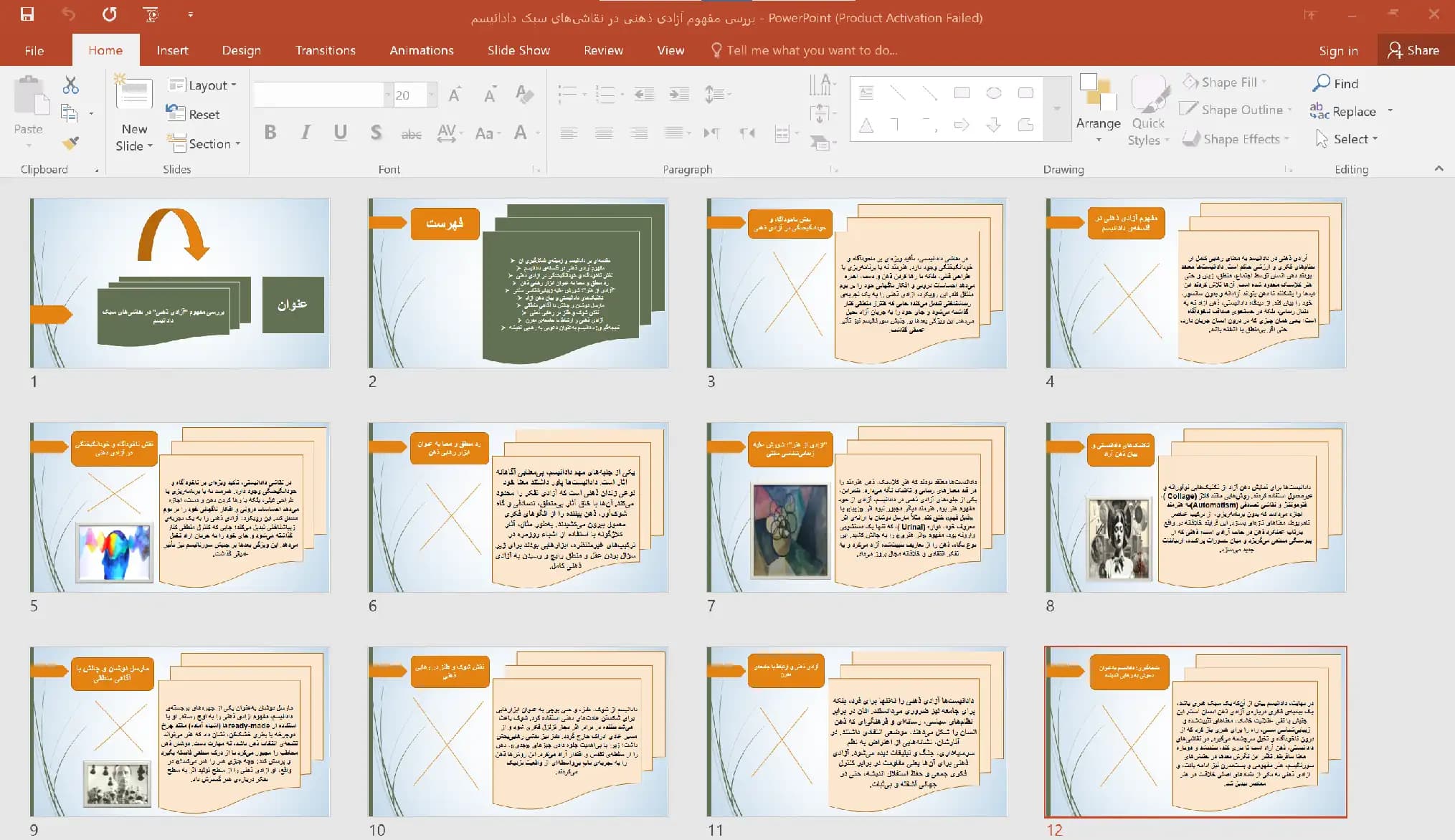1455x840 pixels.
Task: Open the Font Color A control
Action: (x=521, y=133)
